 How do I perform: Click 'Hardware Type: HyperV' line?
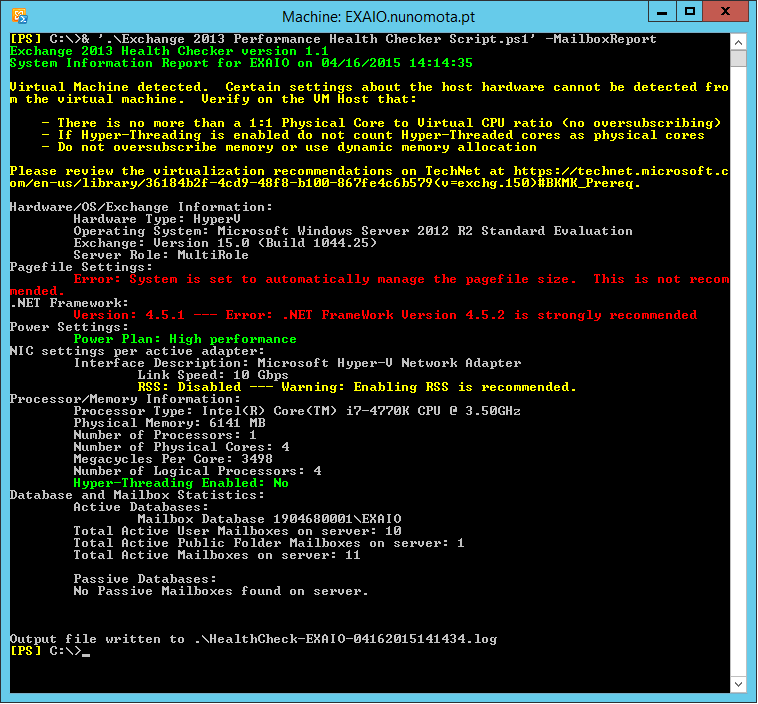157,219
